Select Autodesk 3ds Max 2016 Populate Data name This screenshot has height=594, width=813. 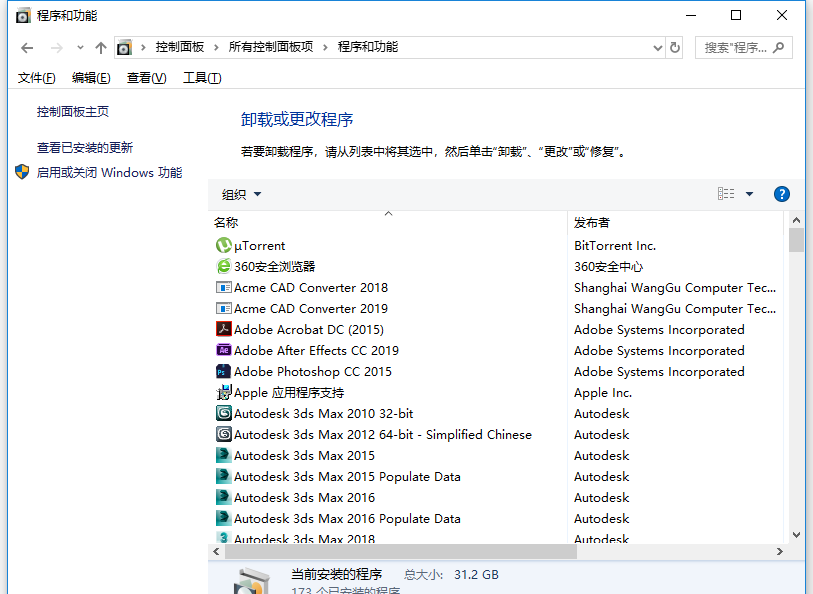(x=347, y=518)
